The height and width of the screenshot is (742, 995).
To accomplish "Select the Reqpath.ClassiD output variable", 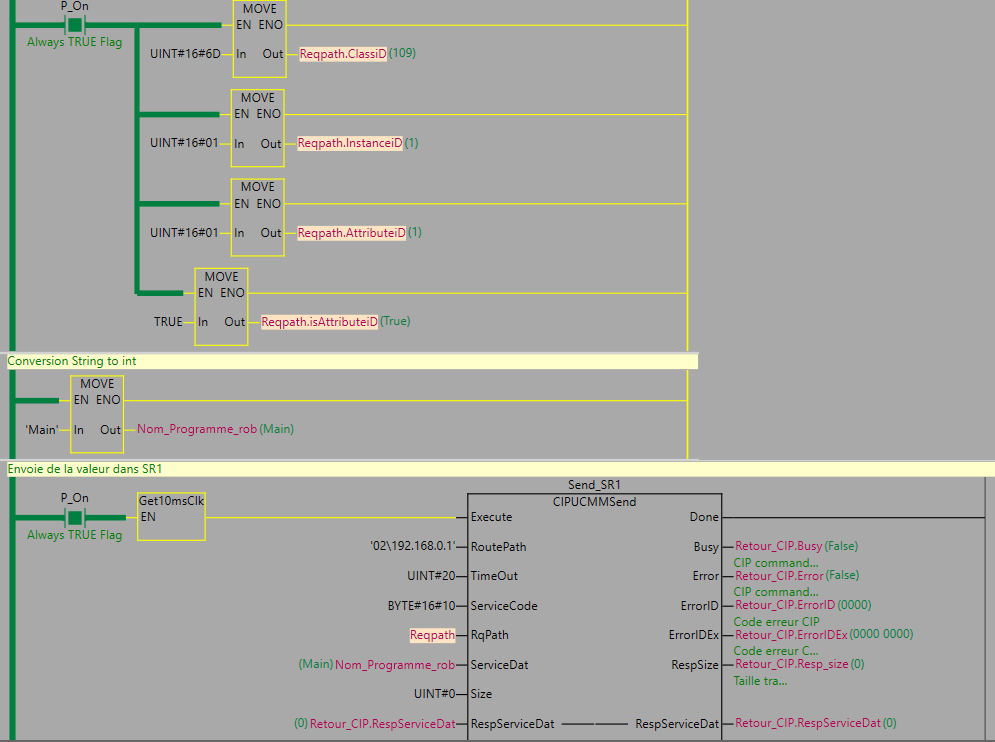I will [x=343, y=54].
